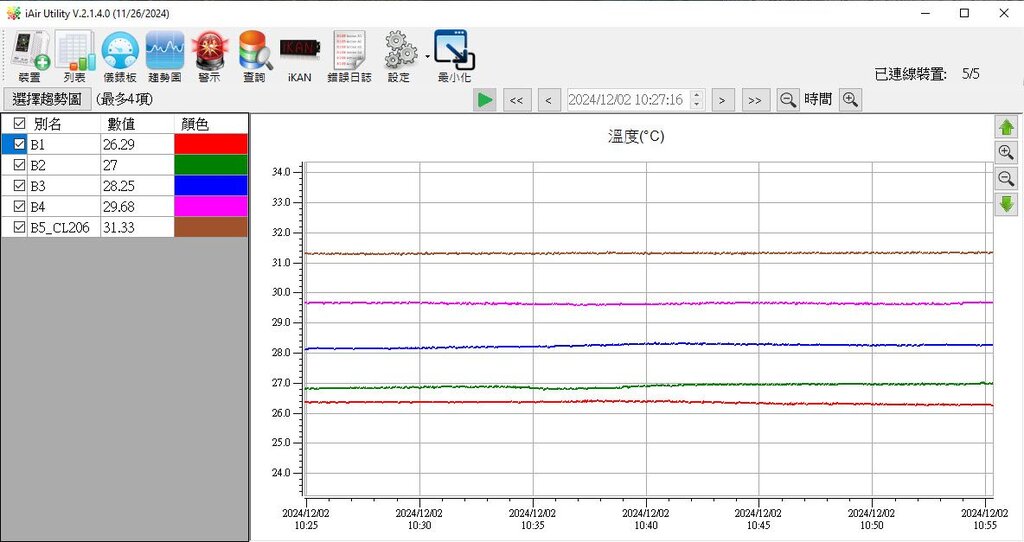The height and width of the screenshot is (542, 1024).
Task: Decrement the date-time spinner down arrow
Action: (697, 104)
